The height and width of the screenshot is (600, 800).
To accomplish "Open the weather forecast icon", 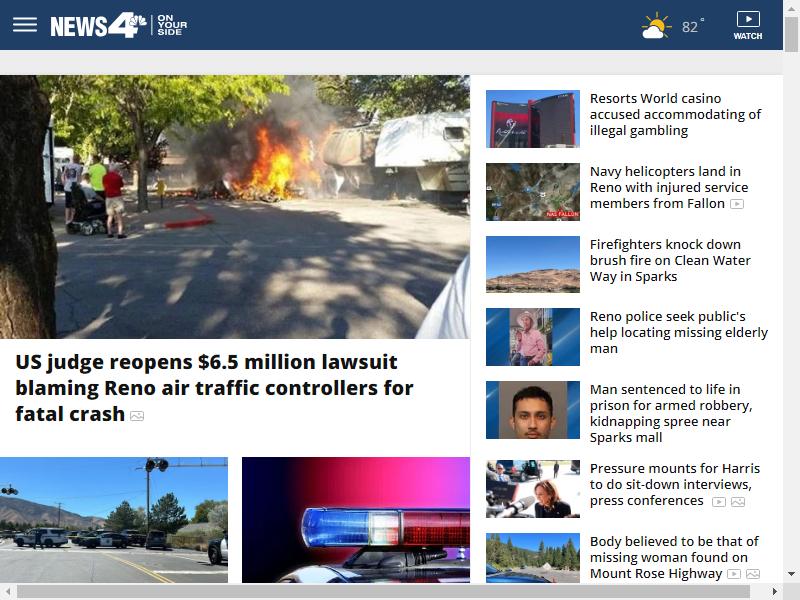I will (x=656, y=26).
